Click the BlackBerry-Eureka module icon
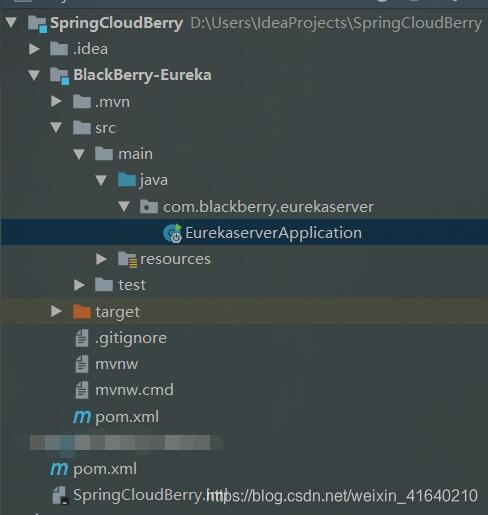Image resolution: width=488 pixels, height=515 pixels. (x=59, y=76)
